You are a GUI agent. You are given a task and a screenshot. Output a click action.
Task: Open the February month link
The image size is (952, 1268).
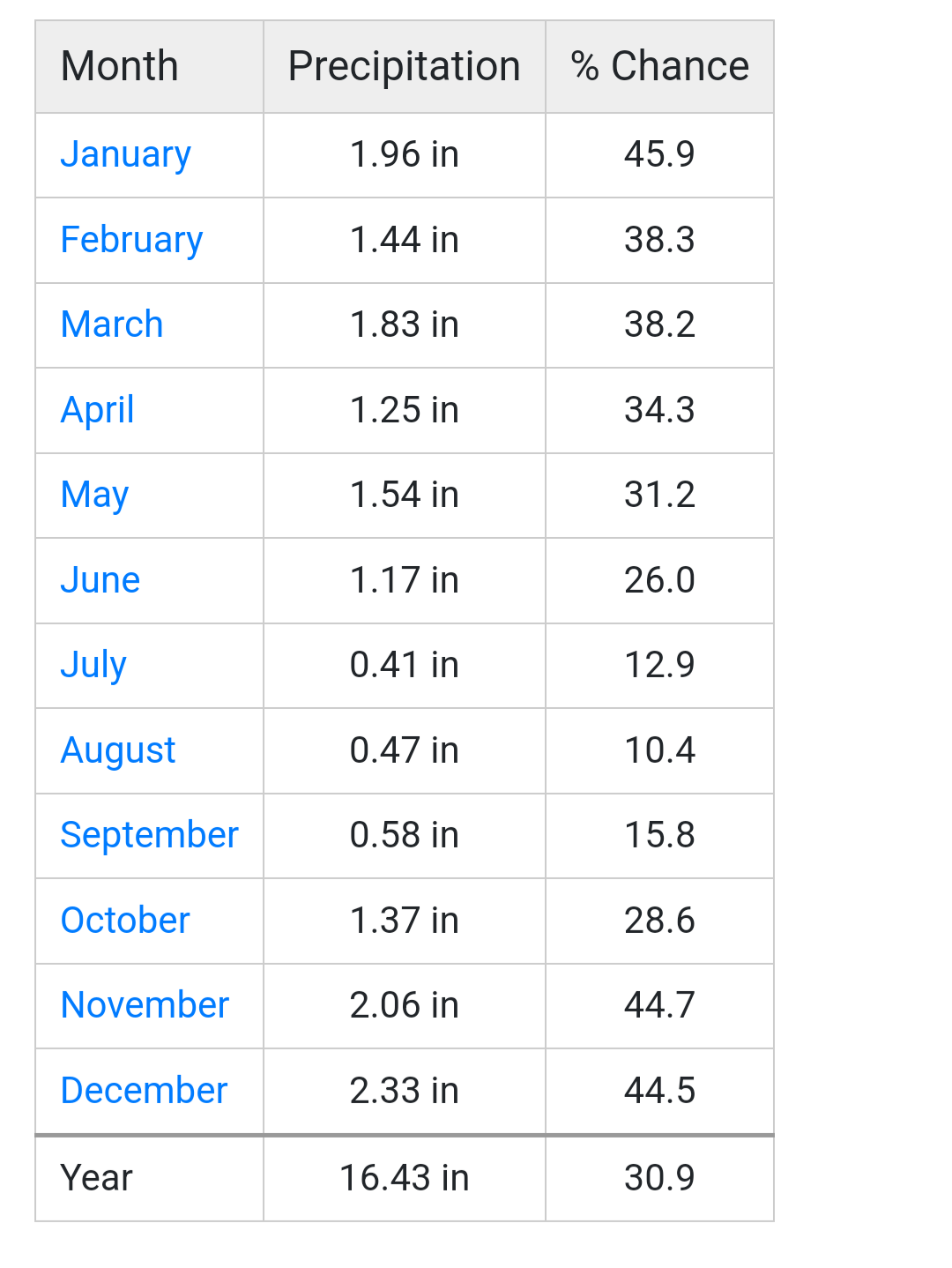click(x=131, y=241)
